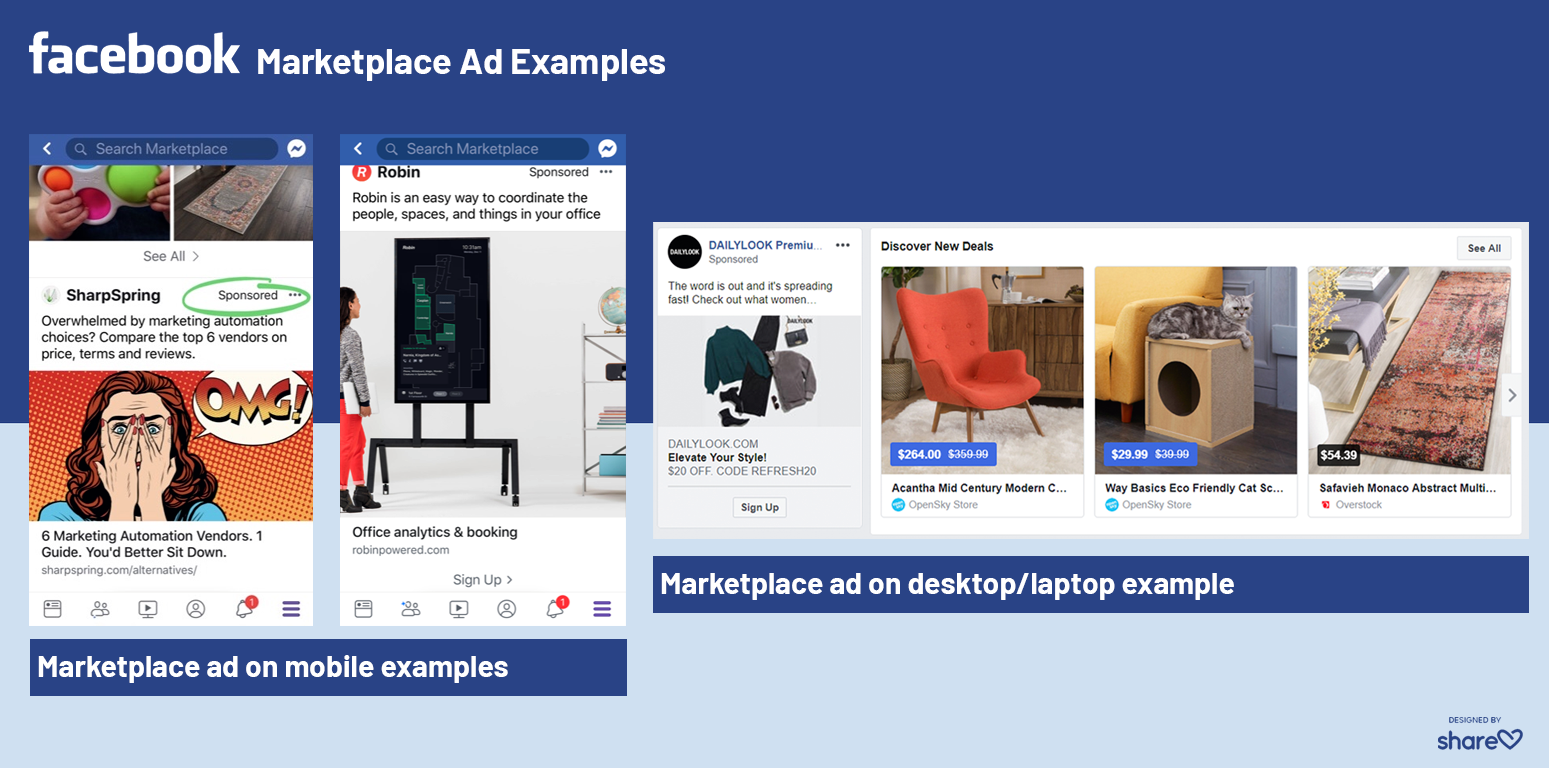This screenshot has width=1549, height=768.
Task: Open Messenger icon in Robin mobile screenshot
Action: pyautogui.click(x=607, y=149)
